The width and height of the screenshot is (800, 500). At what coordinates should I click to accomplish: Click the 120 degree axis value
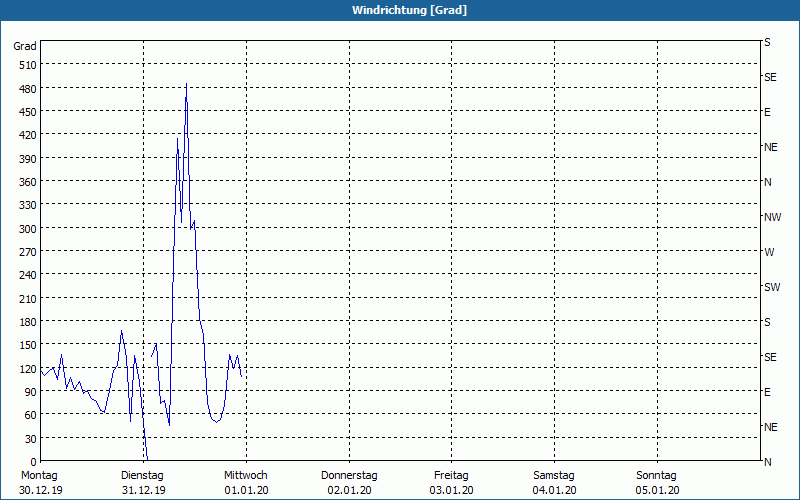click(x=28, y=369)
